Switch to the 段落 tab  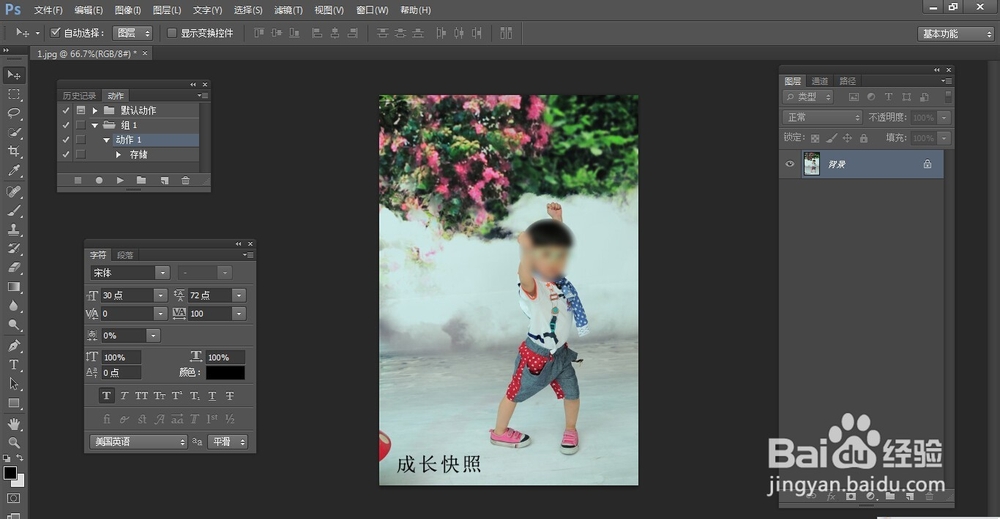tap(125, 255)
